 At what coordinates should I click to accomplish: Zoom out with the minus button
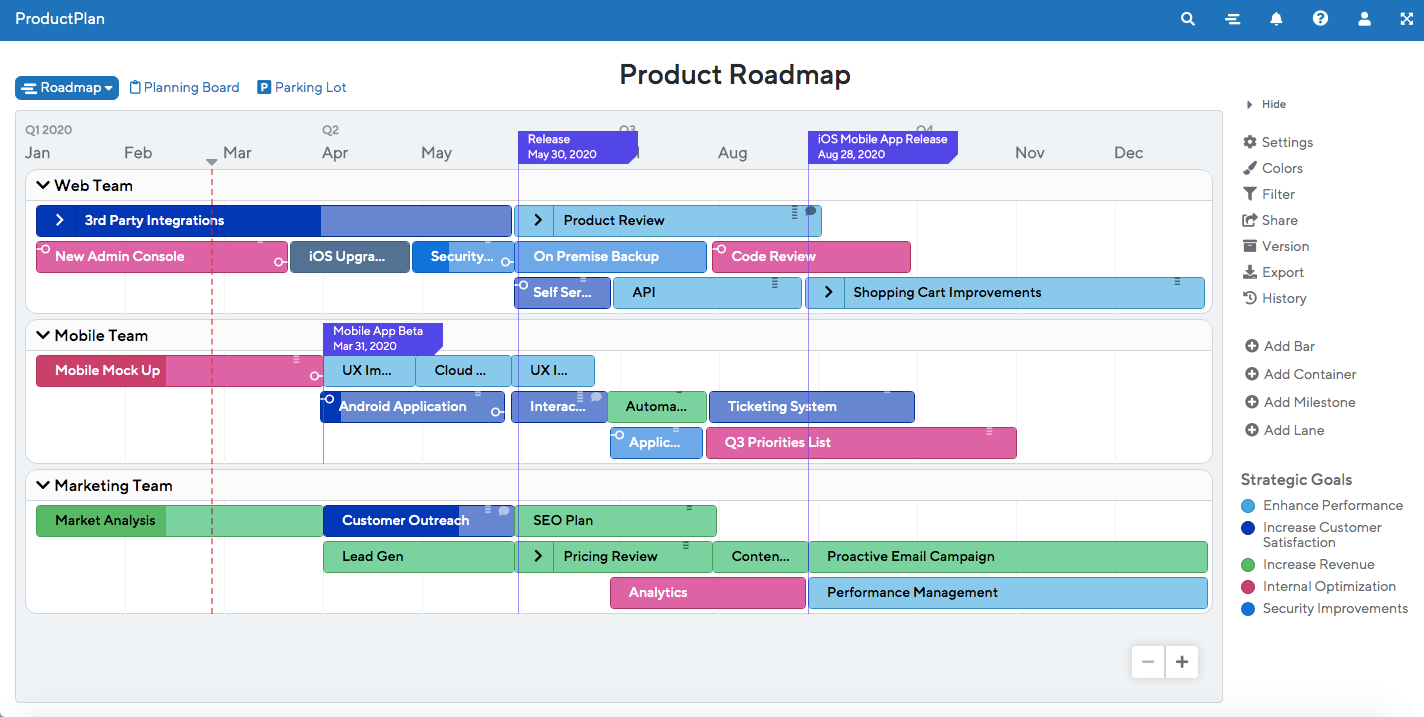tap(1148, 662)
